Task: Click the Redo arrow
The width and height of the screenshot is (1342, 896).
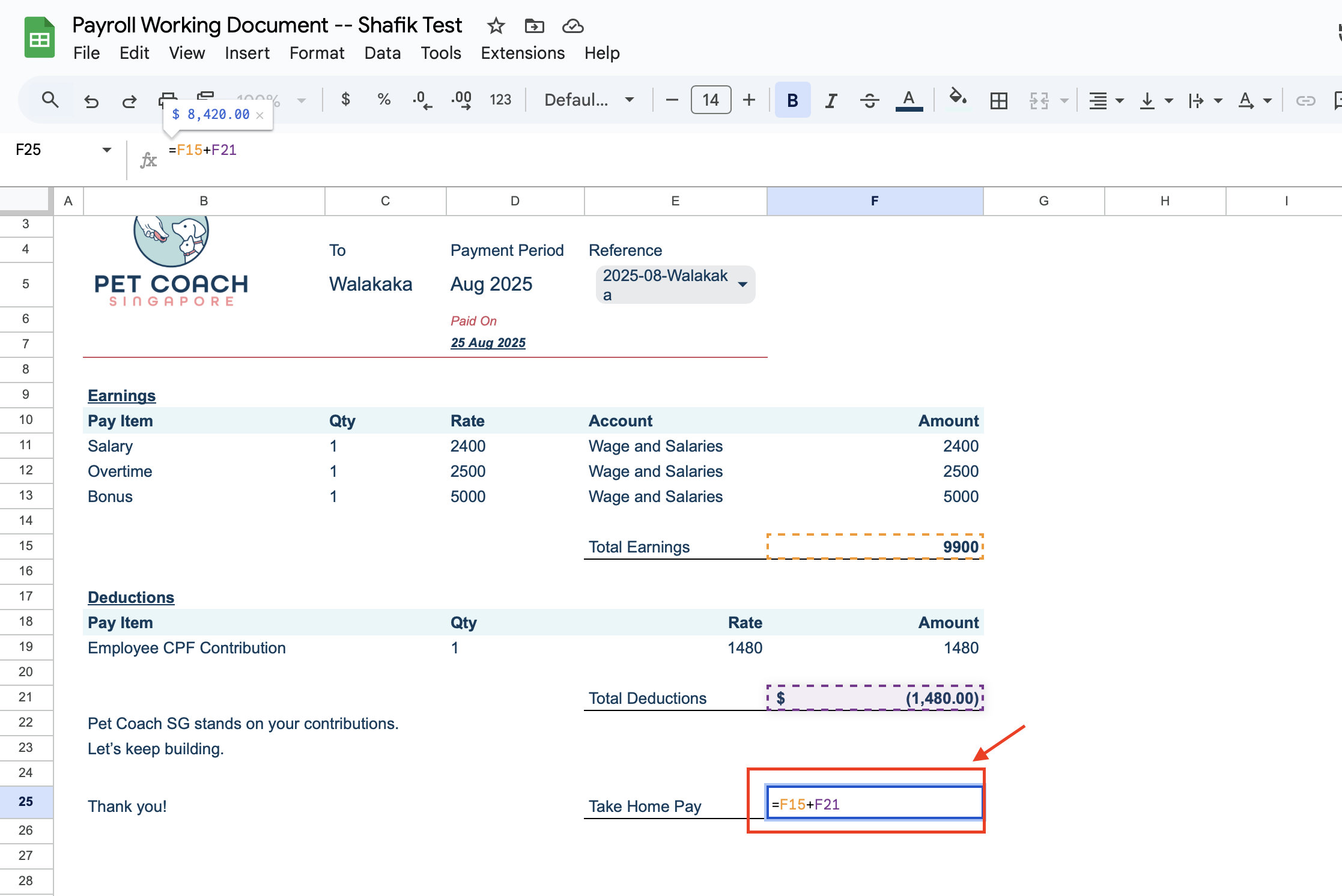Action: [x=129, y=100]
